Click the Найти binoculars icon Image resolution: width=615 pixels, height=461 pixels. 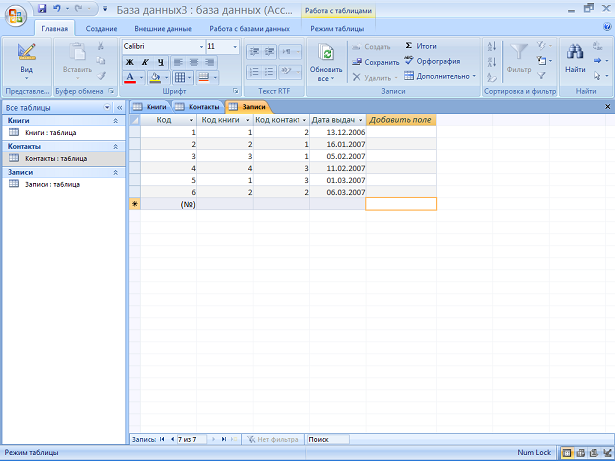(575, 52)
